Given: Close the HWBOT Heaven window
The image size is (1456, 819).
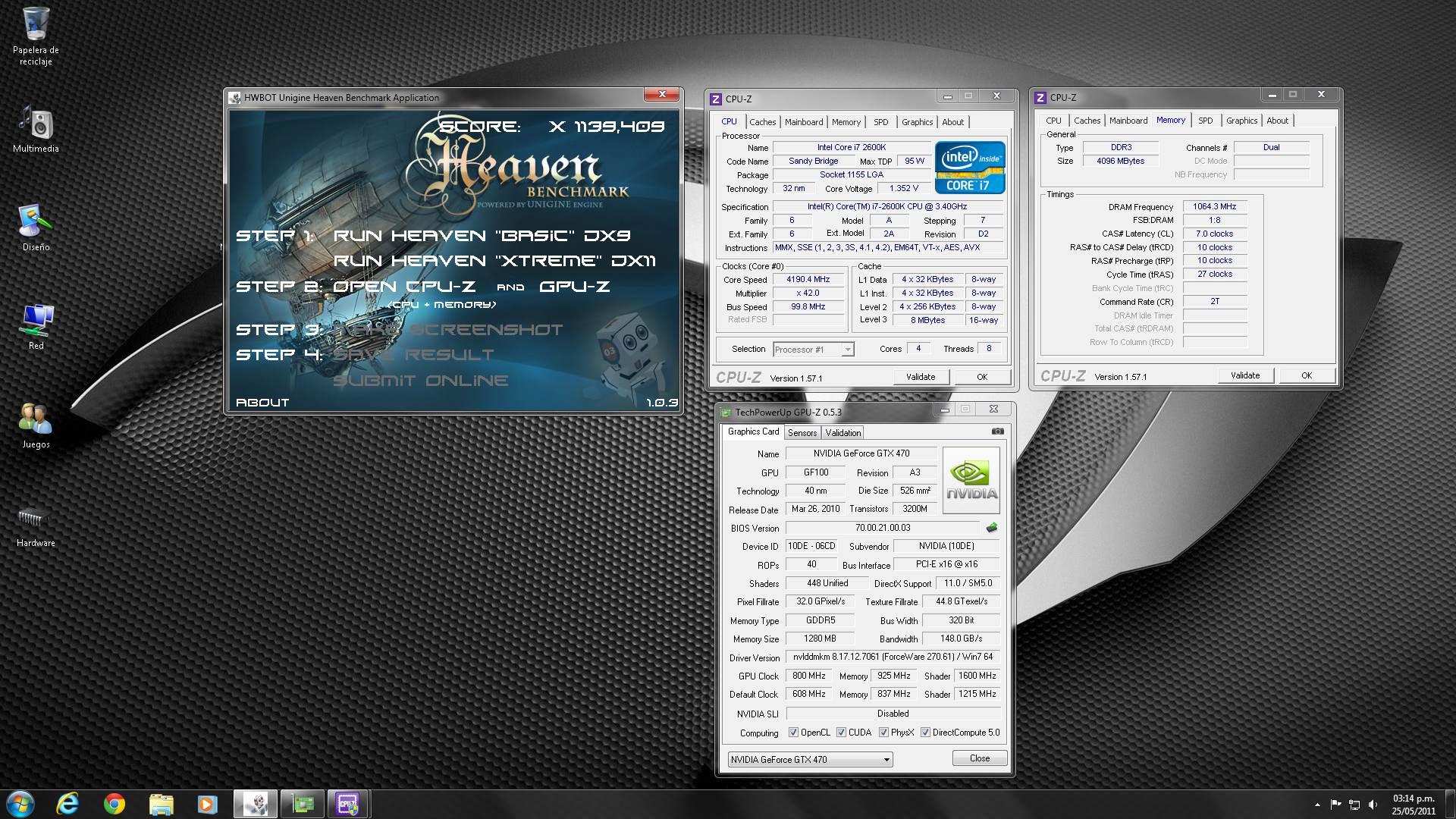Looking at the screenshot, I should click(661, 95).
